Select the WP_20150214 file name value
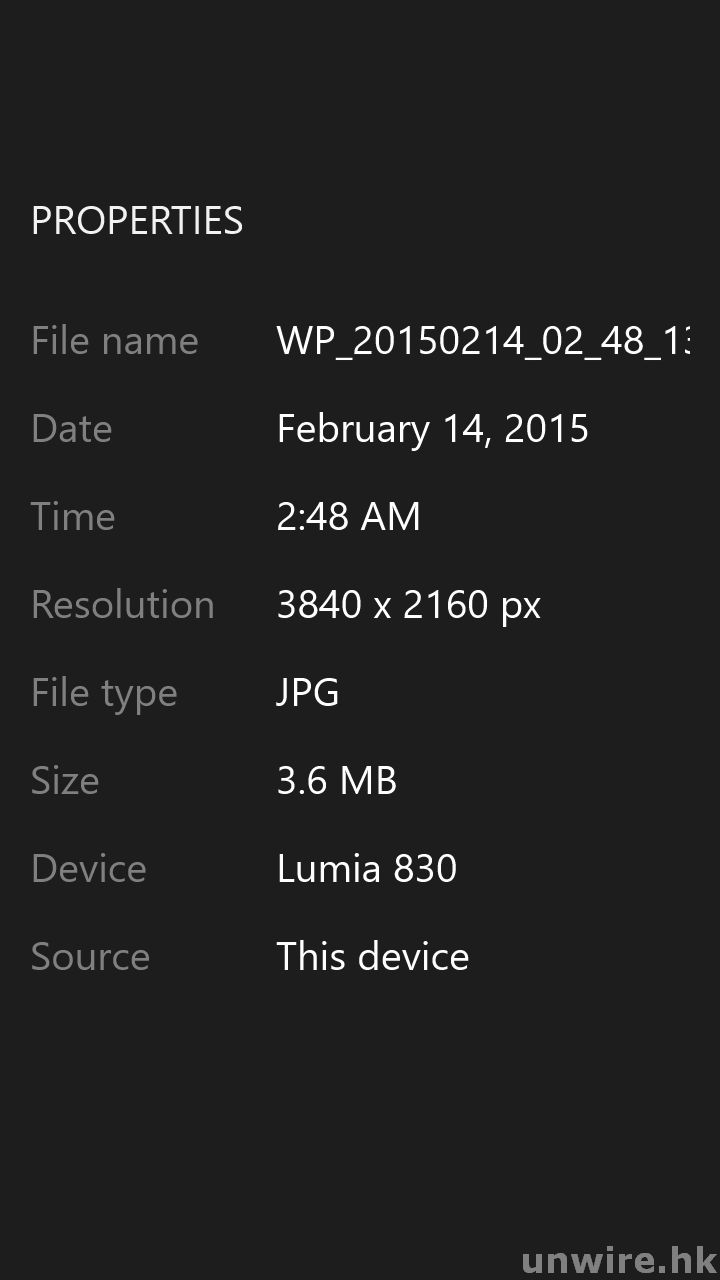720x1280 pixels. [x=482, y=341]
